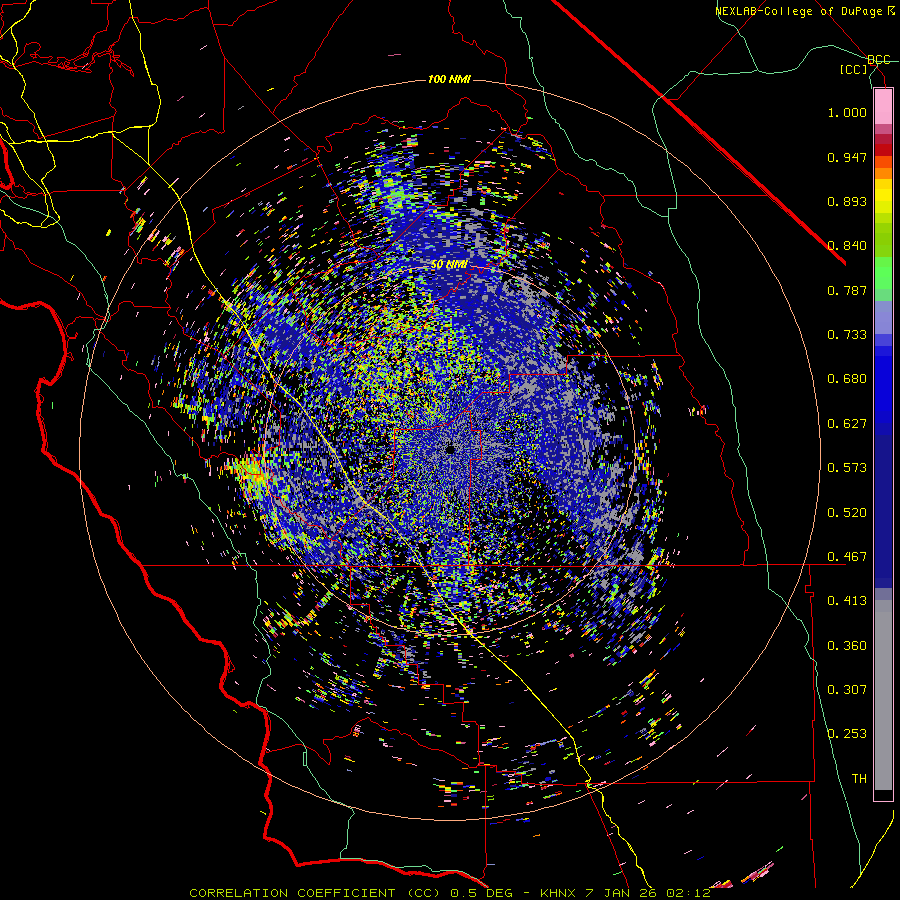
Task: Select the 0.680 scale value
Action: click(847, 379)
